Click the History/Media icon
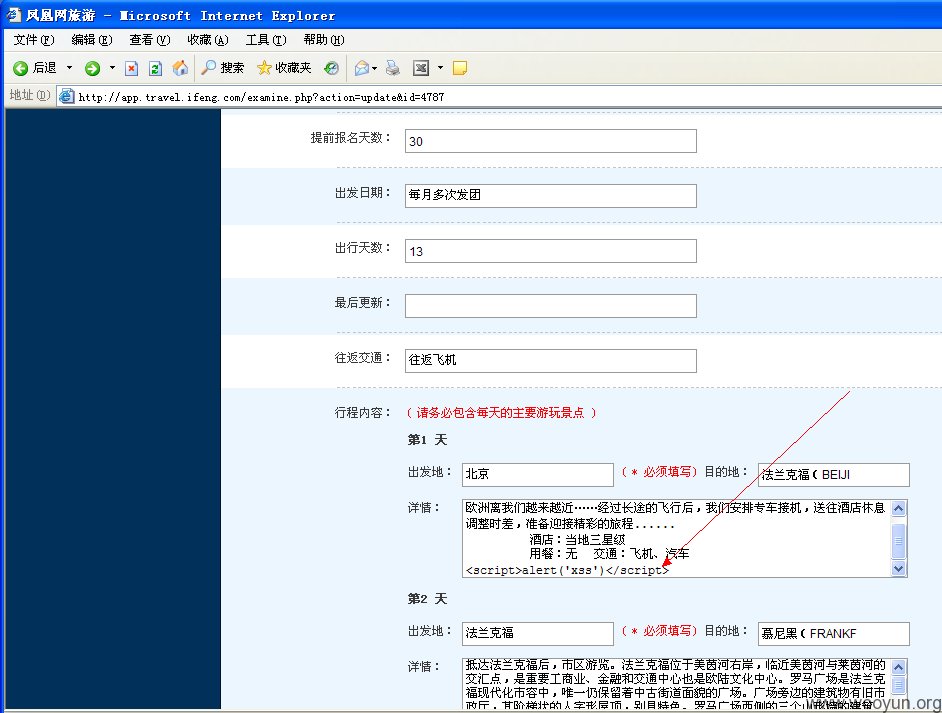This screenshot has height=713, width=942. tap(332, 68)
